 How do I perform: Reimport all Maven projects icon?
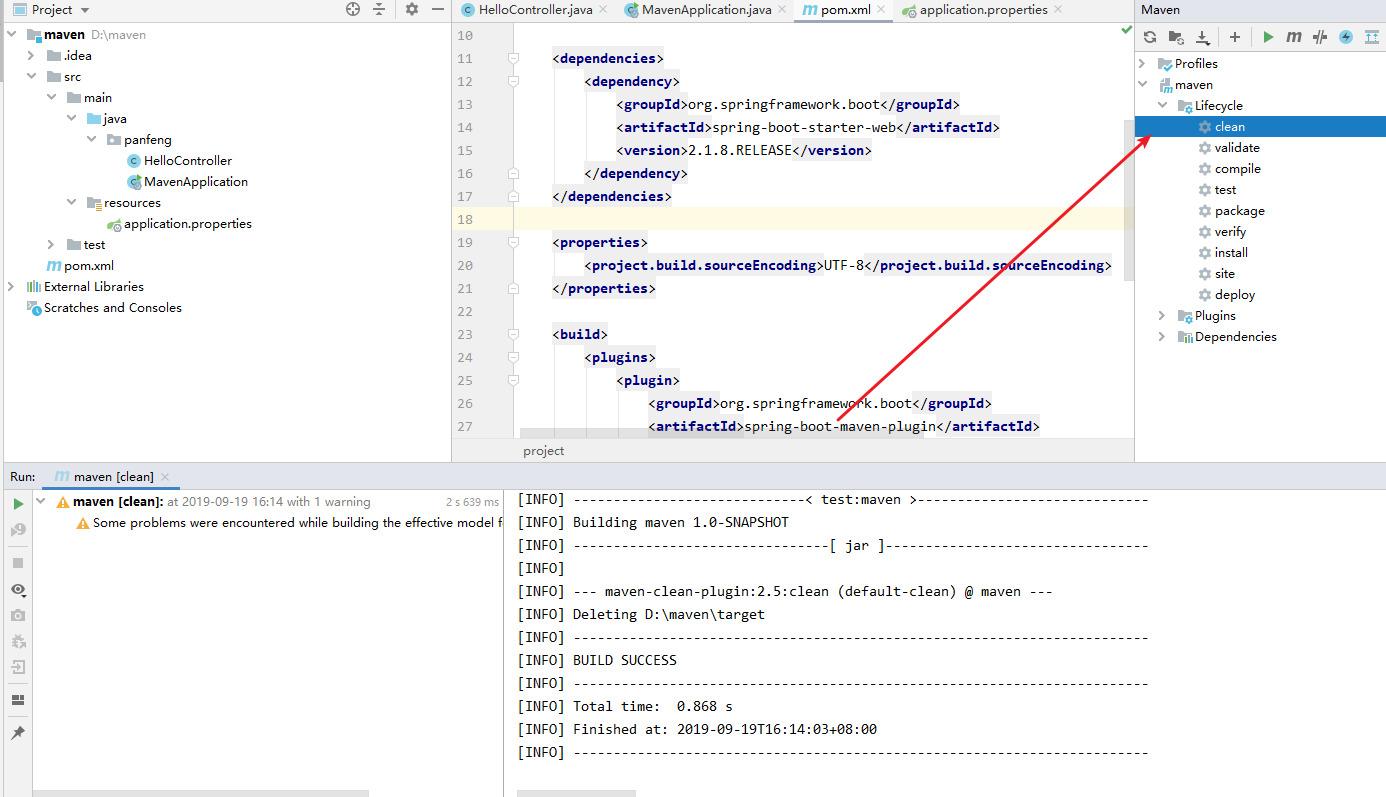pos(1150,37)
